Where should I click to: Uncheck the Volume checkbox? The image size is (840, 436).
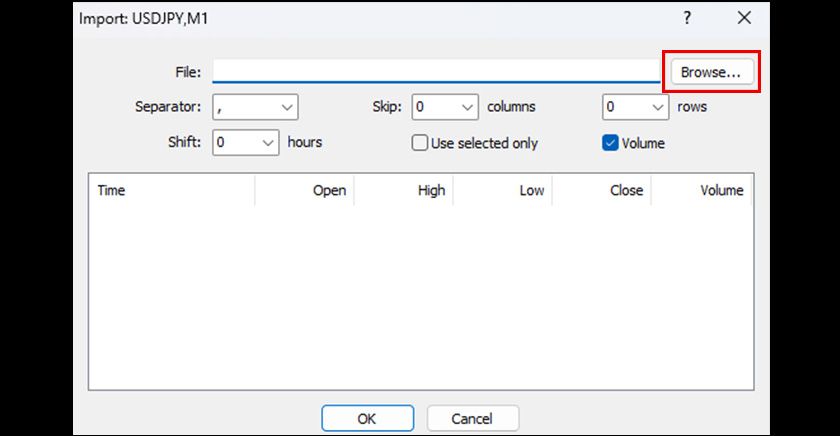[610, 143]
